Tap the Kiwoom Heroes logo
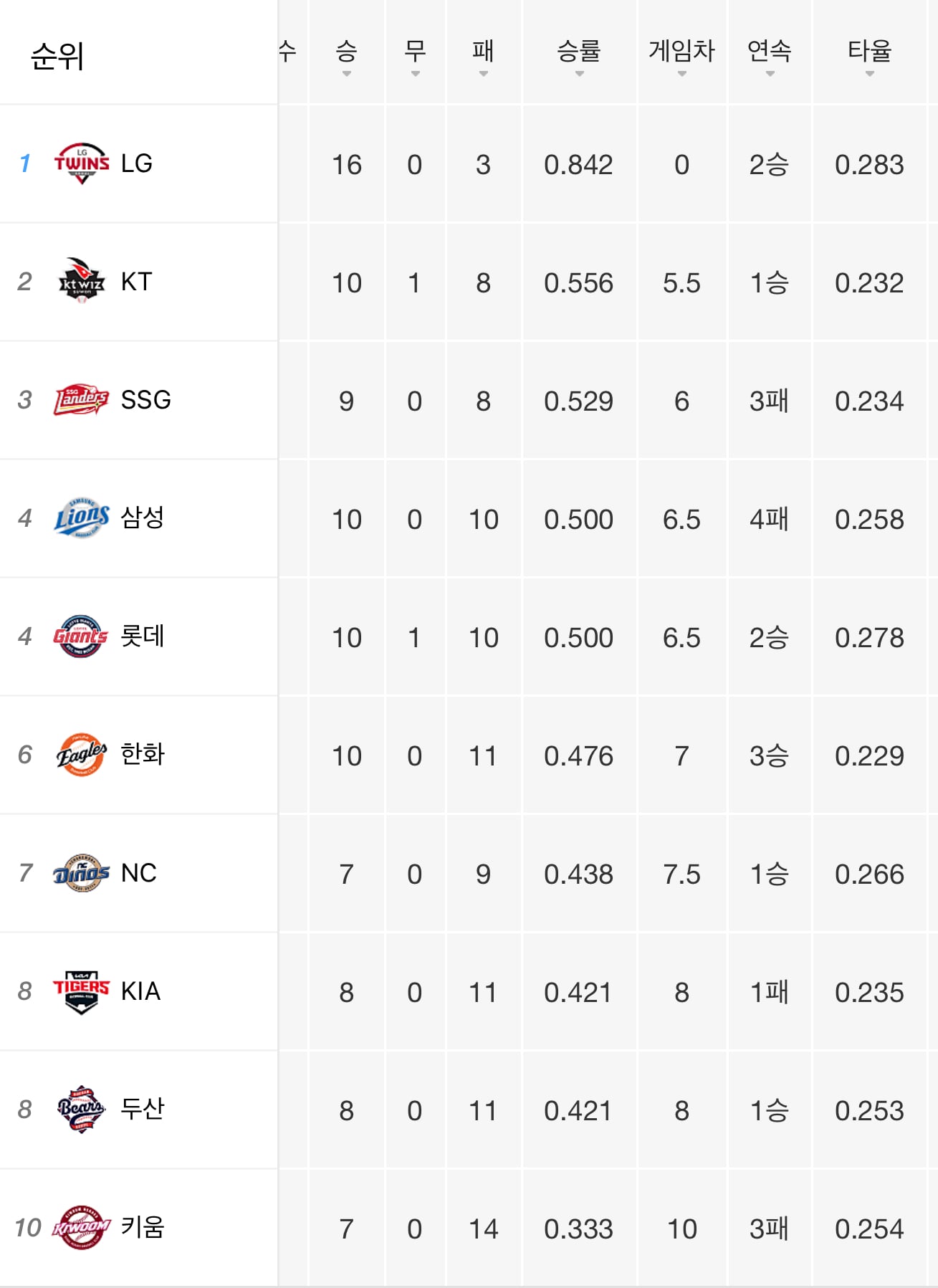This screenshot has height=1288, width=938. tap(82, 1227)
